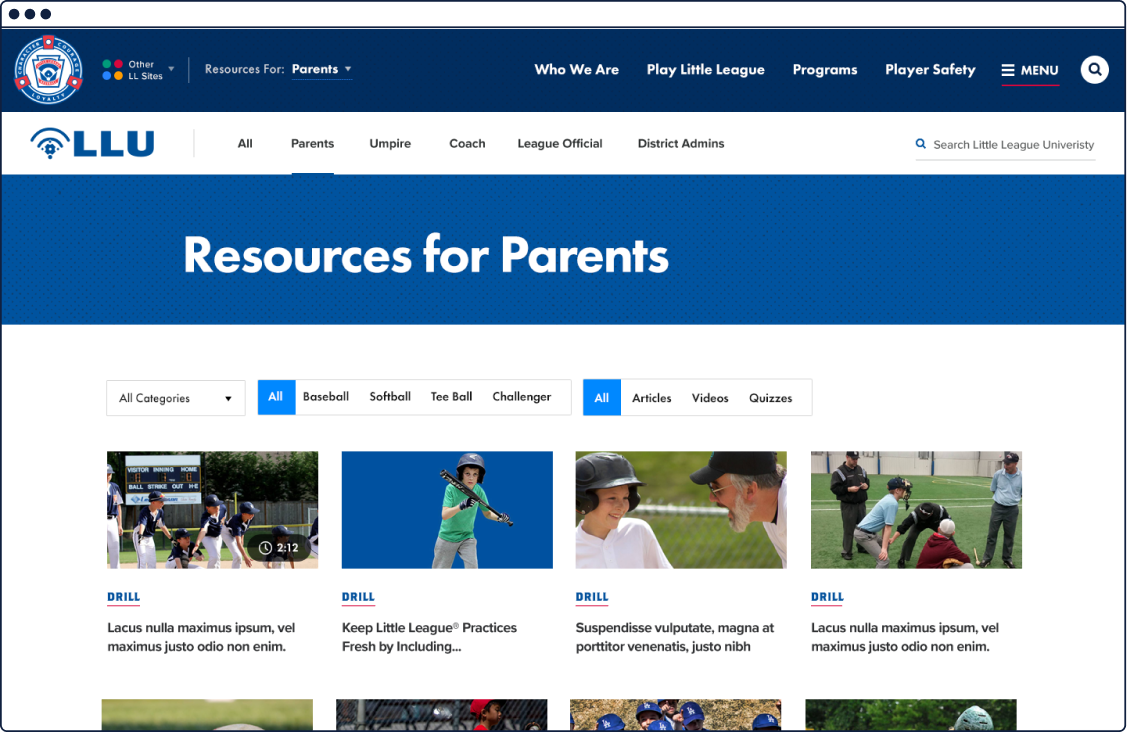This screenshot has height=732, width=1127.
Task: Filter by Tee Ball
Action: point(451,397)
